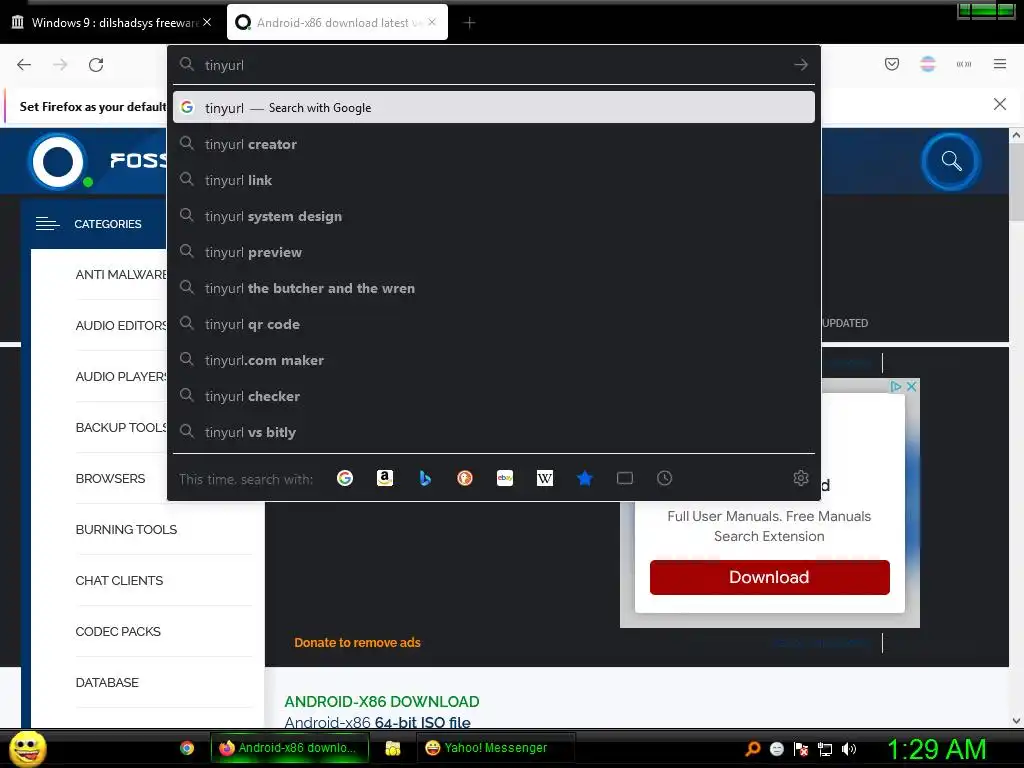Select 'tinyurl link' suggestion
This screenshot has width=1024, height=768.
click(x=494, y=180)
